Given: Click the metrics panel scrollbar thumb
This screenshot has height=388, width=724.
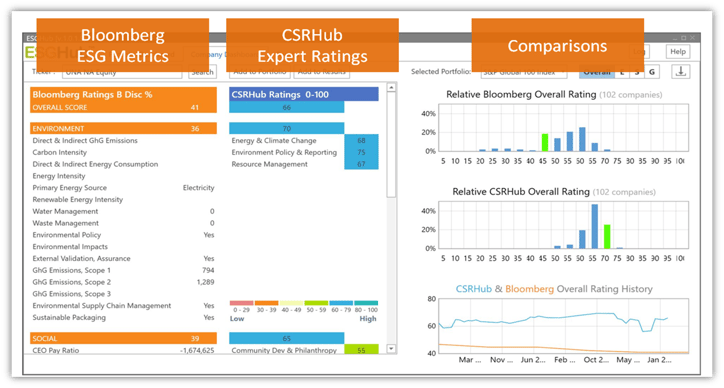Looking at the screenshot, I should pos(391,145).
